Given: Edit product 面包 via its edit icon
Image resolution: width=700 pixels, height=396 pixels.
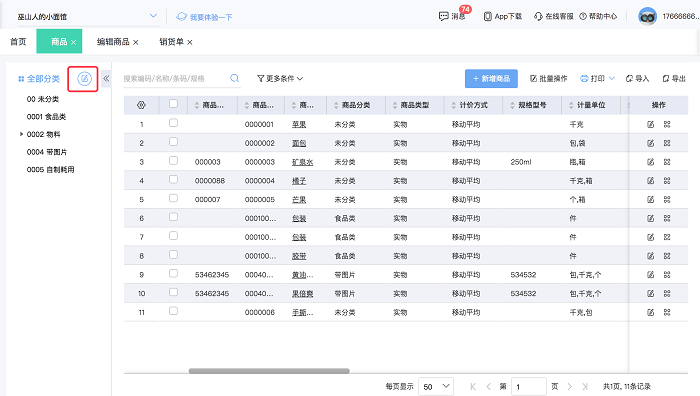Looking at the screenshot, I should (650, 143).
